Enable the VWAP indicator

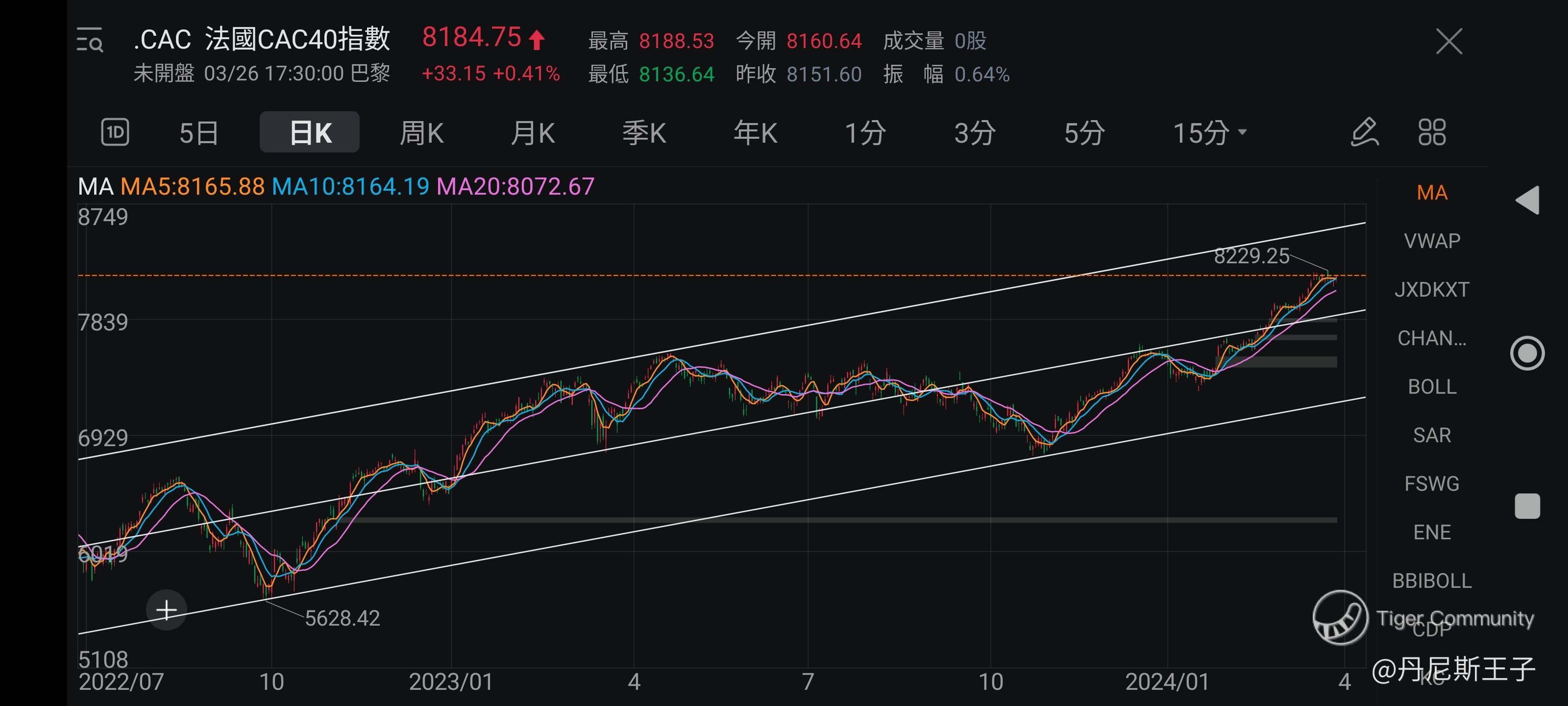(x=1432, y=241)
